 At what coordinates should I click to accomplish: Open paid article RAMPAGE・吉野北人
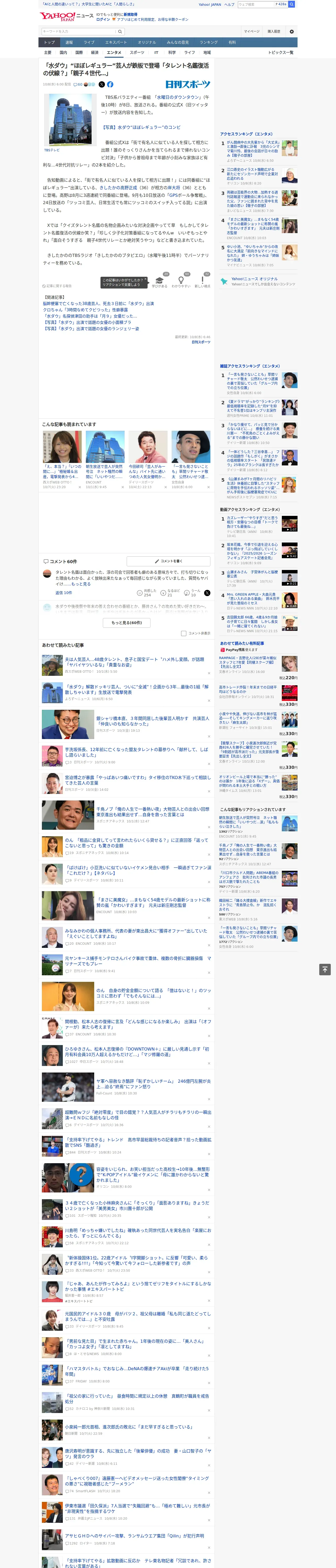248,662
